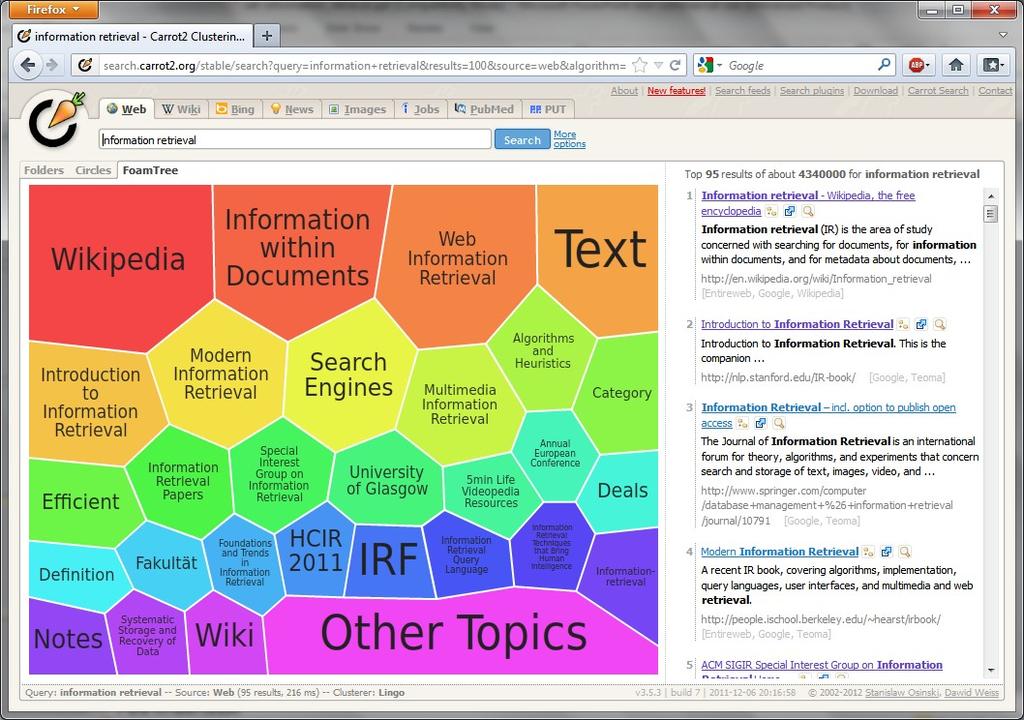Show result 3 open access in clusters icon
Viewport: 1024px width, 720px height.
click(743, 423)
